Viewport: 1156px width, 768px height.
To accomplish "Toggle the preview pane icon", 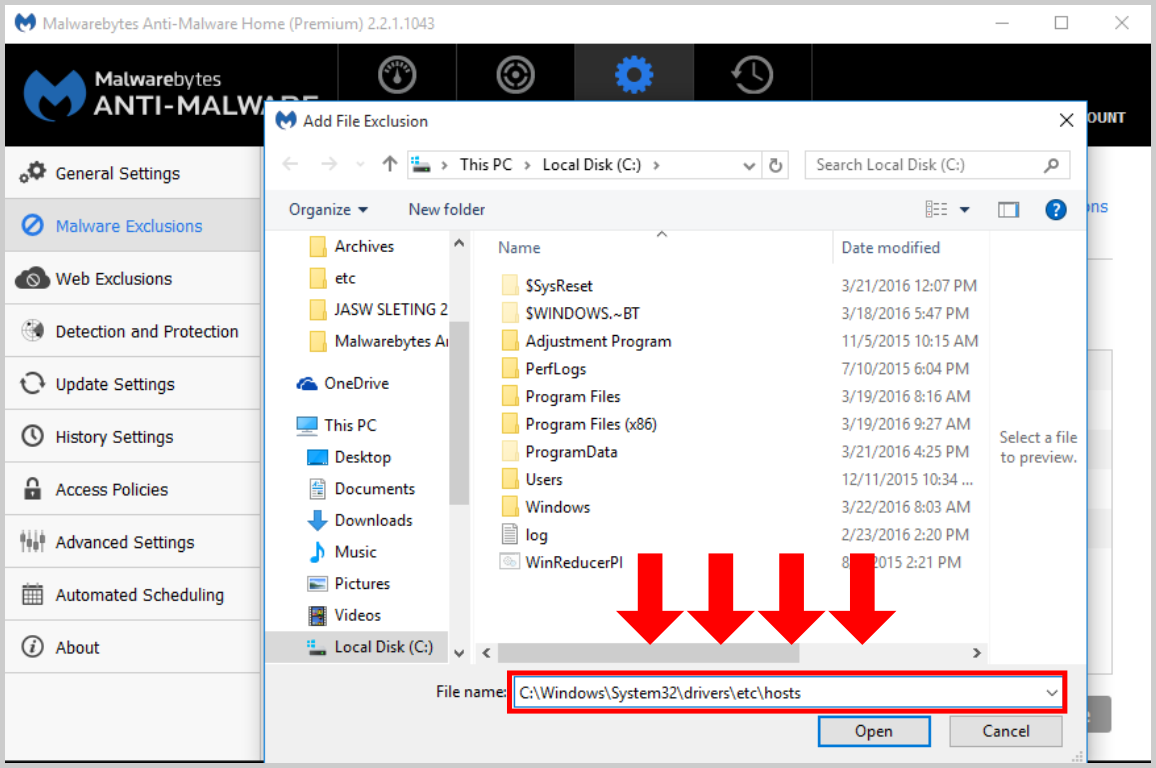I will pyautogui.click(x=1009, y=210).
